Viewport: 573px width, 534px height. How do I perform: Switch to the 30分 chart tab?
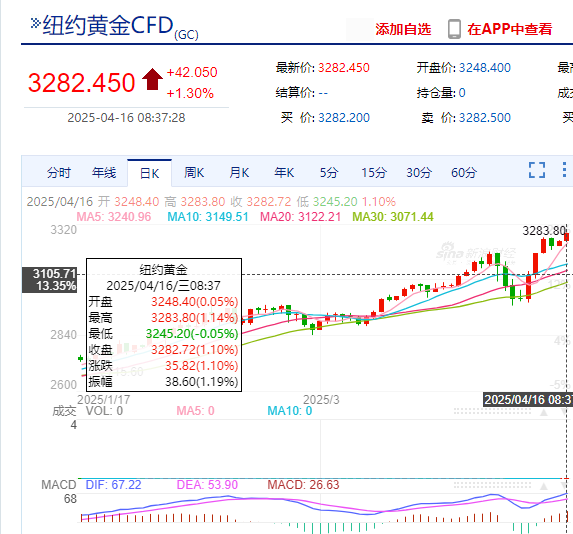tap(419, 173)
